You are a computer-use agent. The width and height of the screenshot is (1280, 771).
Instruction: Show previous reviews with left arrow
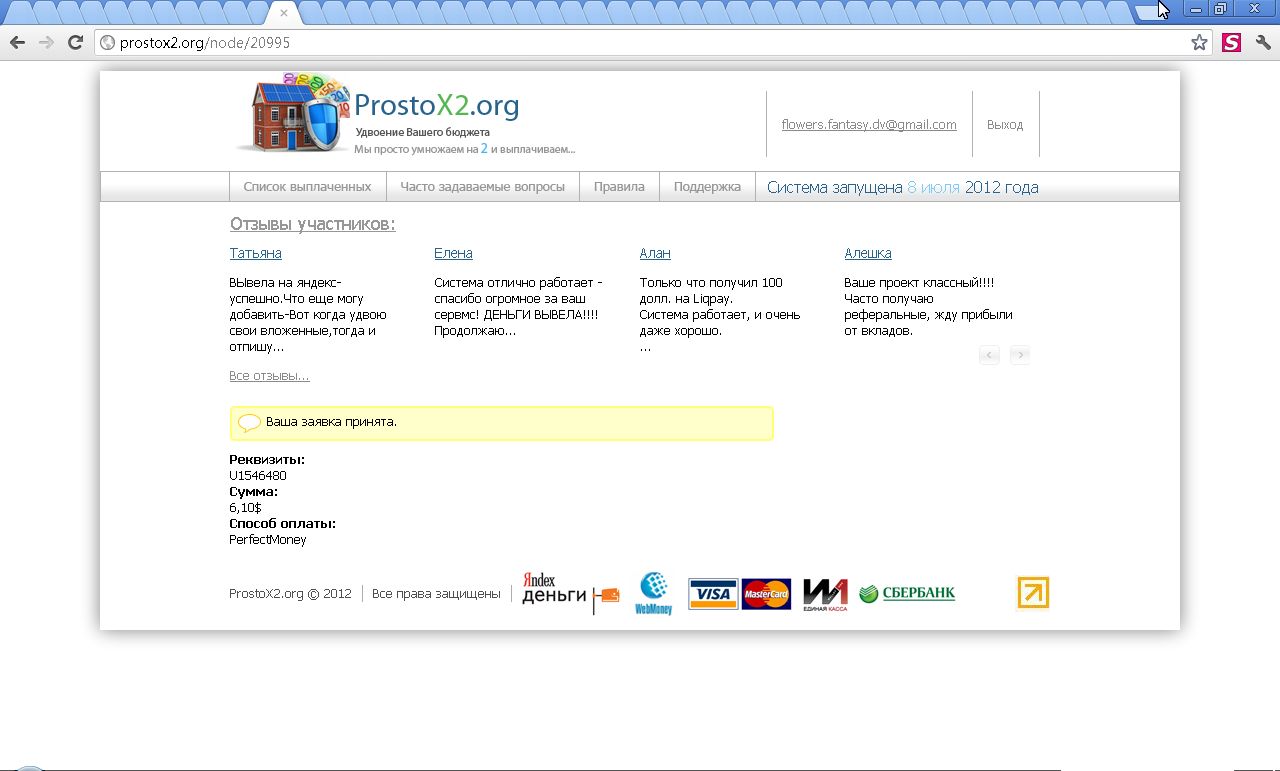click(x=989, y=355)
